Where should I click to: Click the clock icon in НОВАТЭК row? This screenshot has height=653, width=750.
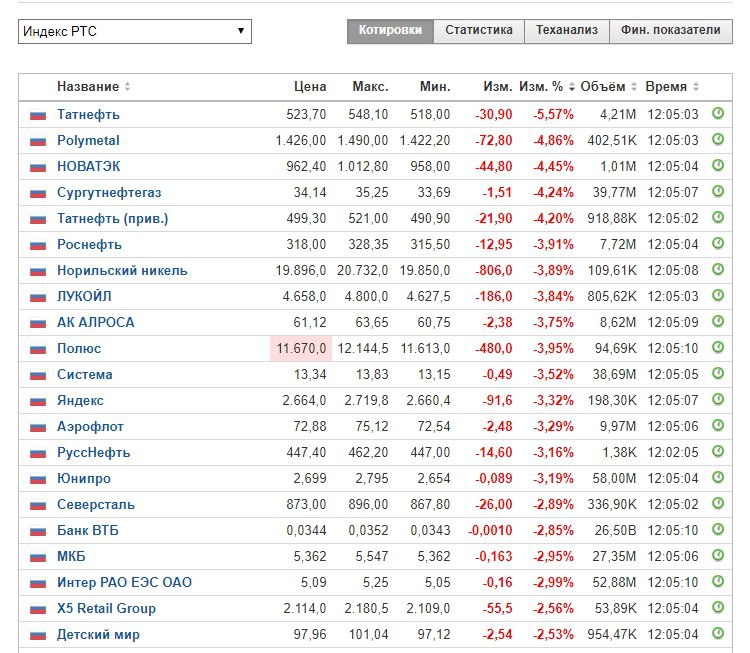(718, 166)
